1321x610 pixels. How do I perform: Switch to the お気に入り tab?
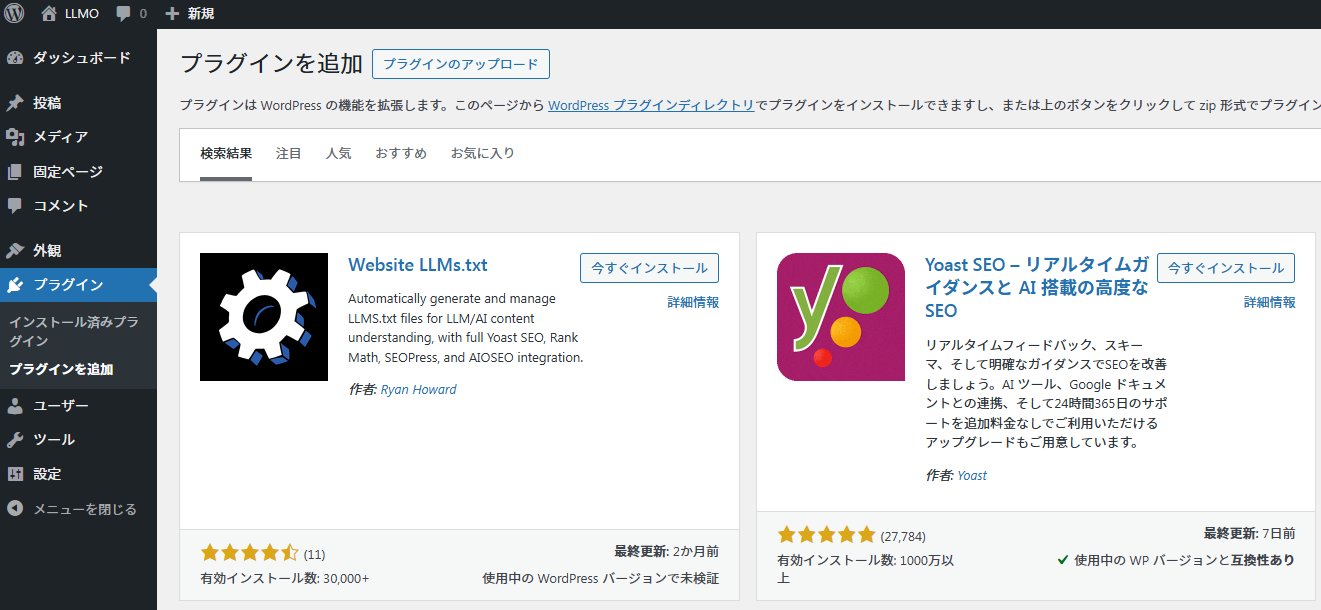[482, 154]
